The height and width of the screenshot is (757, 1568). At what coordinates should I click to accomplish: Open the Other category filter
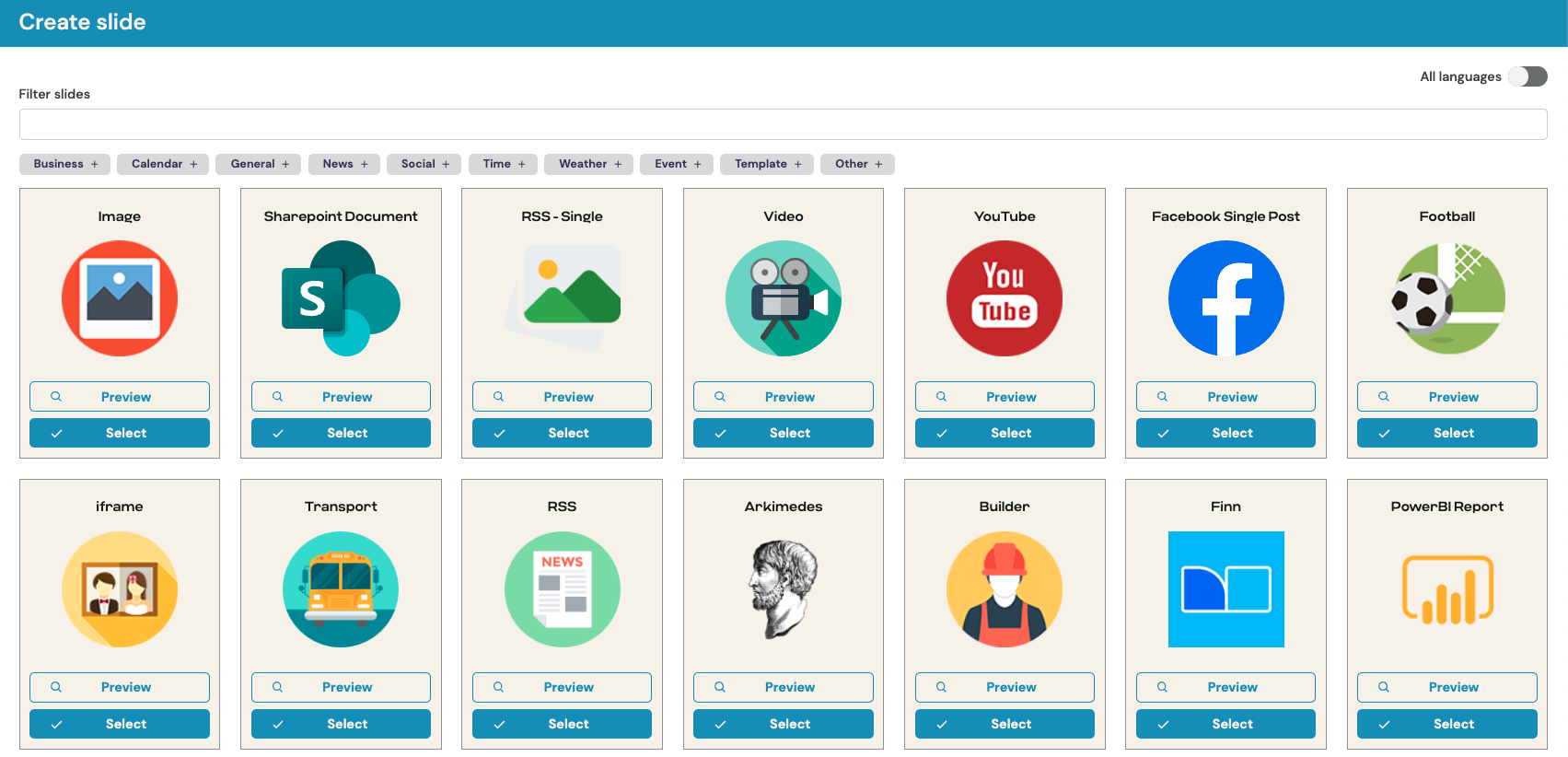pos(857,164)
